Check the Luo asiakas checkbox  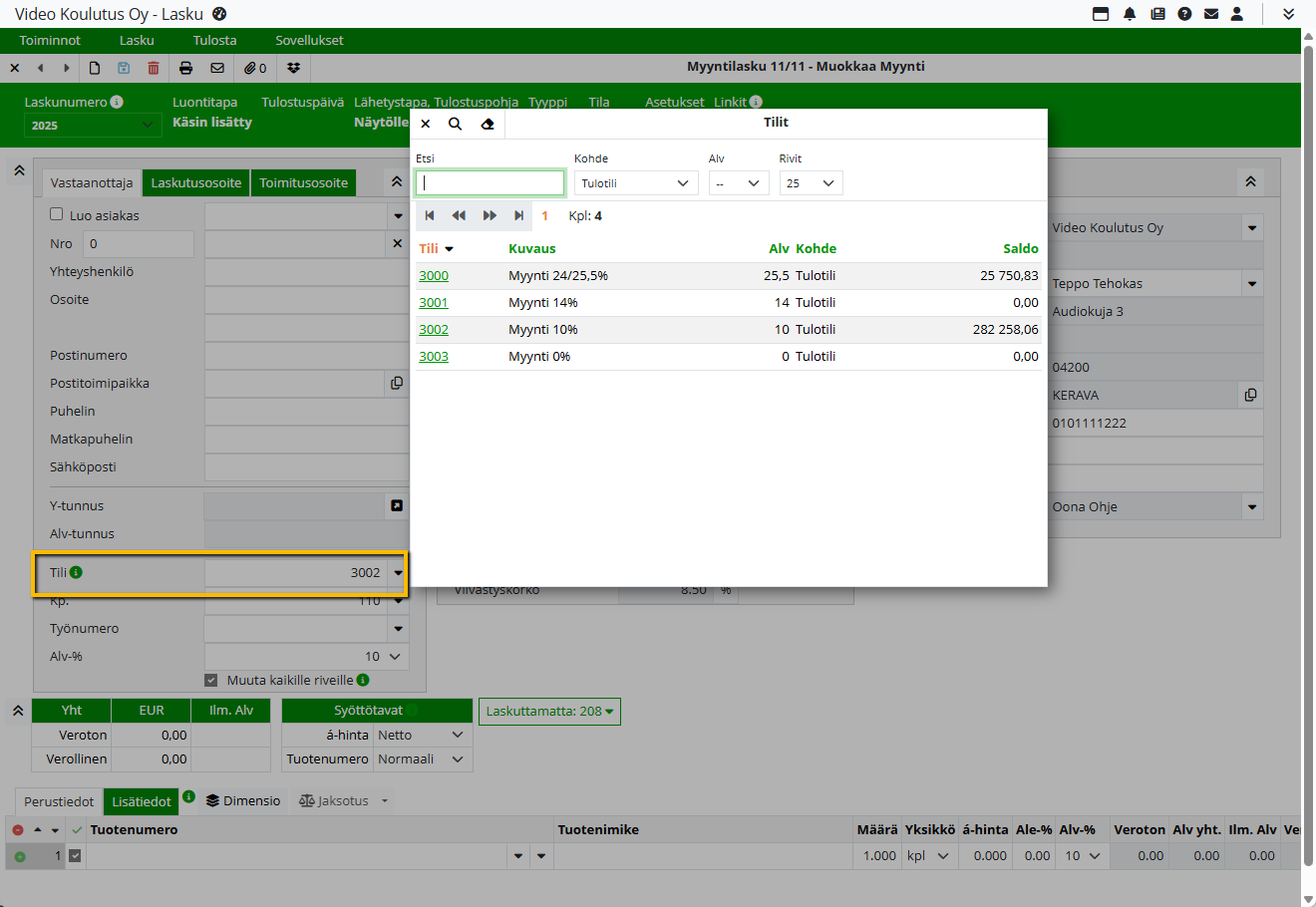[57, 214]
